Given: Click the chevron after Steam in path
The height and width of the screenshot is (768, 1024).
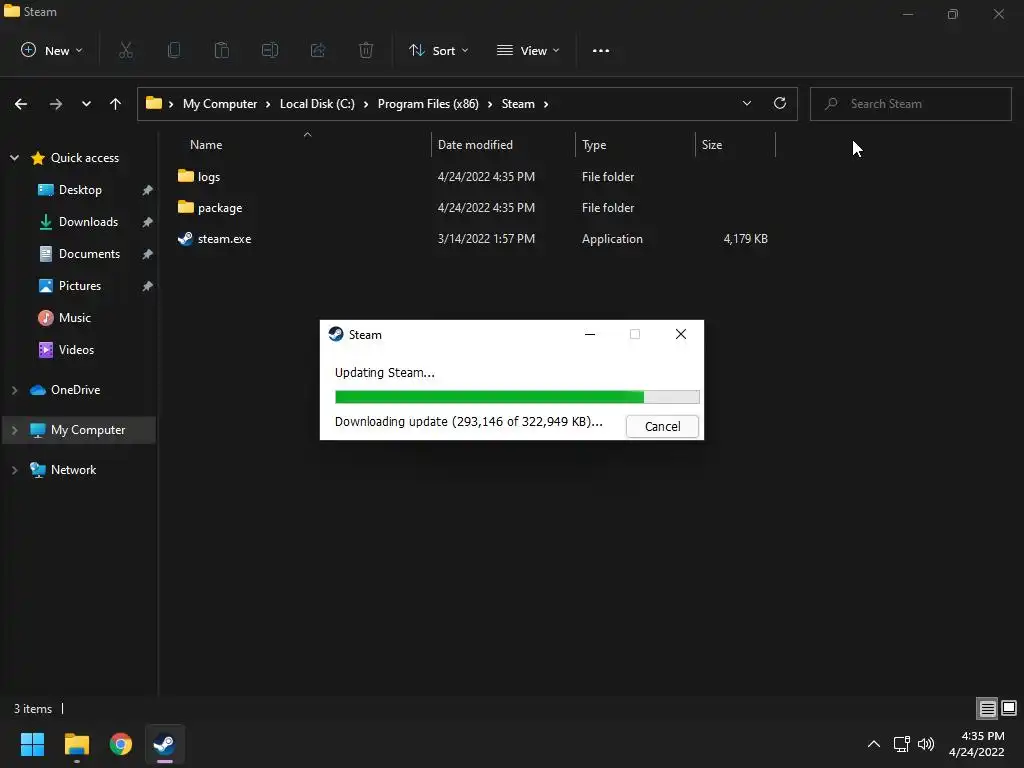Looking at the screenshot, I should (x=546, y=104).
